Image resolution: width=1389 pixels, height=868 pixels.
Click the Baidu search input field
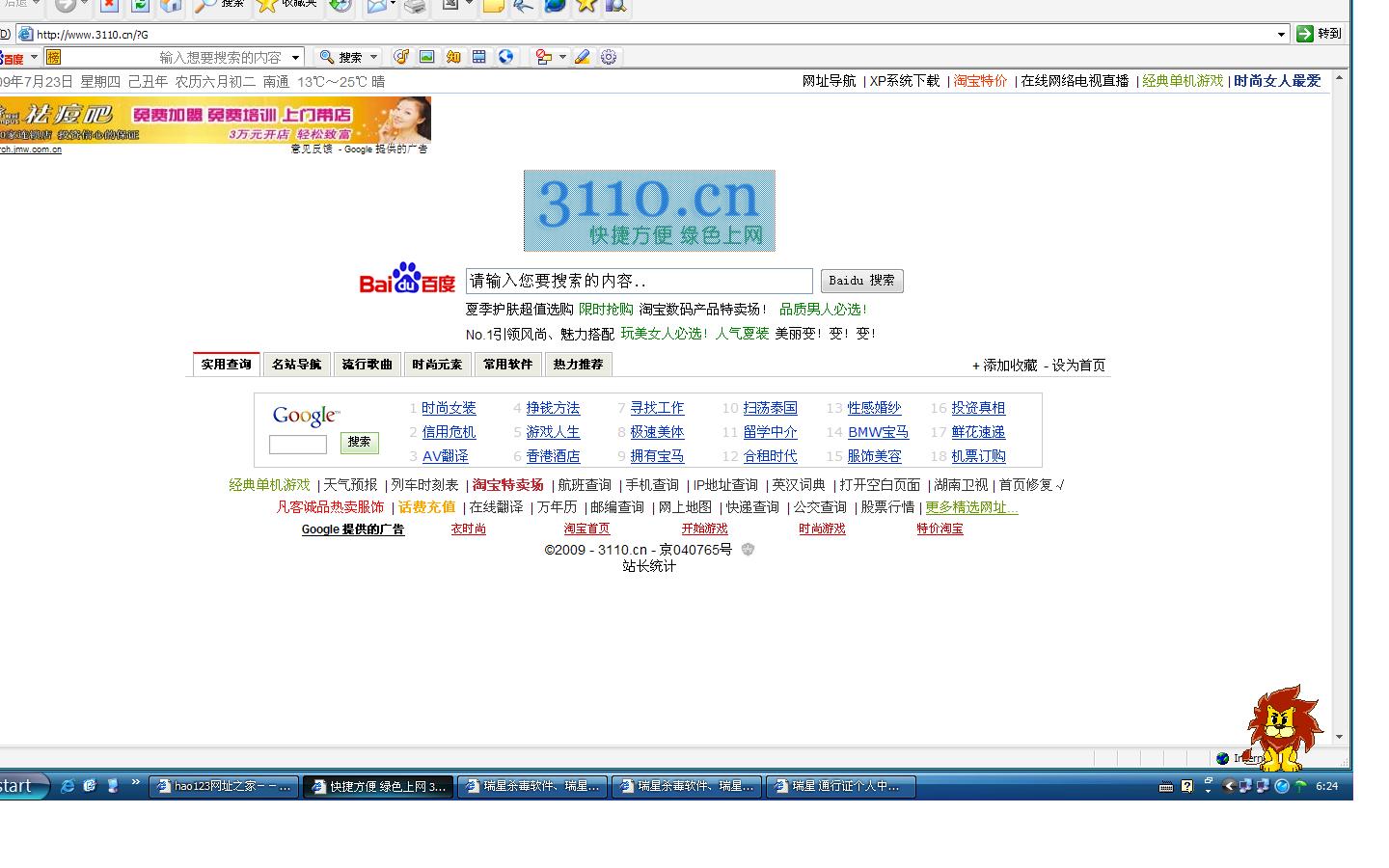point(640,281)
